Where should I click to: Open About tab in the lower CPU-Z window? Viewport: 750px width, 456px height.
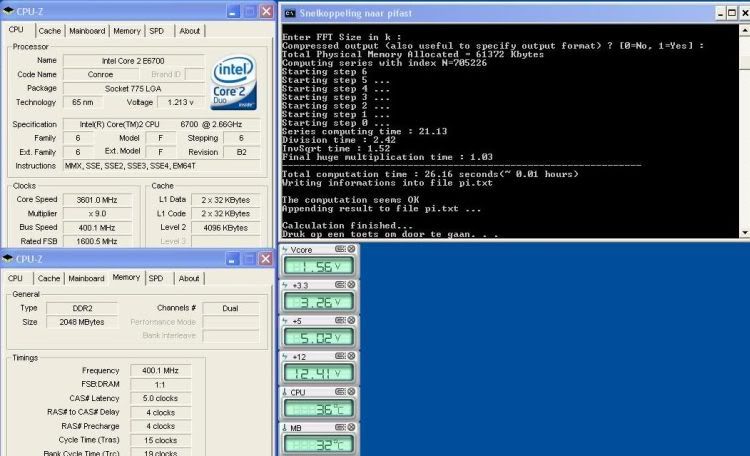click(189, 278)
